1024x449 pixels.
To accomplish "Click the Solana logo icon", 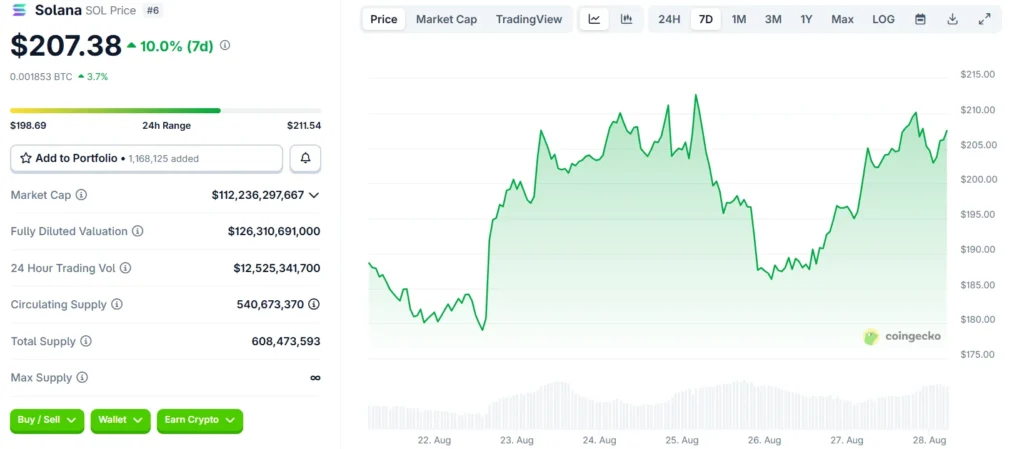I will pyautogui.click(x=19, y=10).
